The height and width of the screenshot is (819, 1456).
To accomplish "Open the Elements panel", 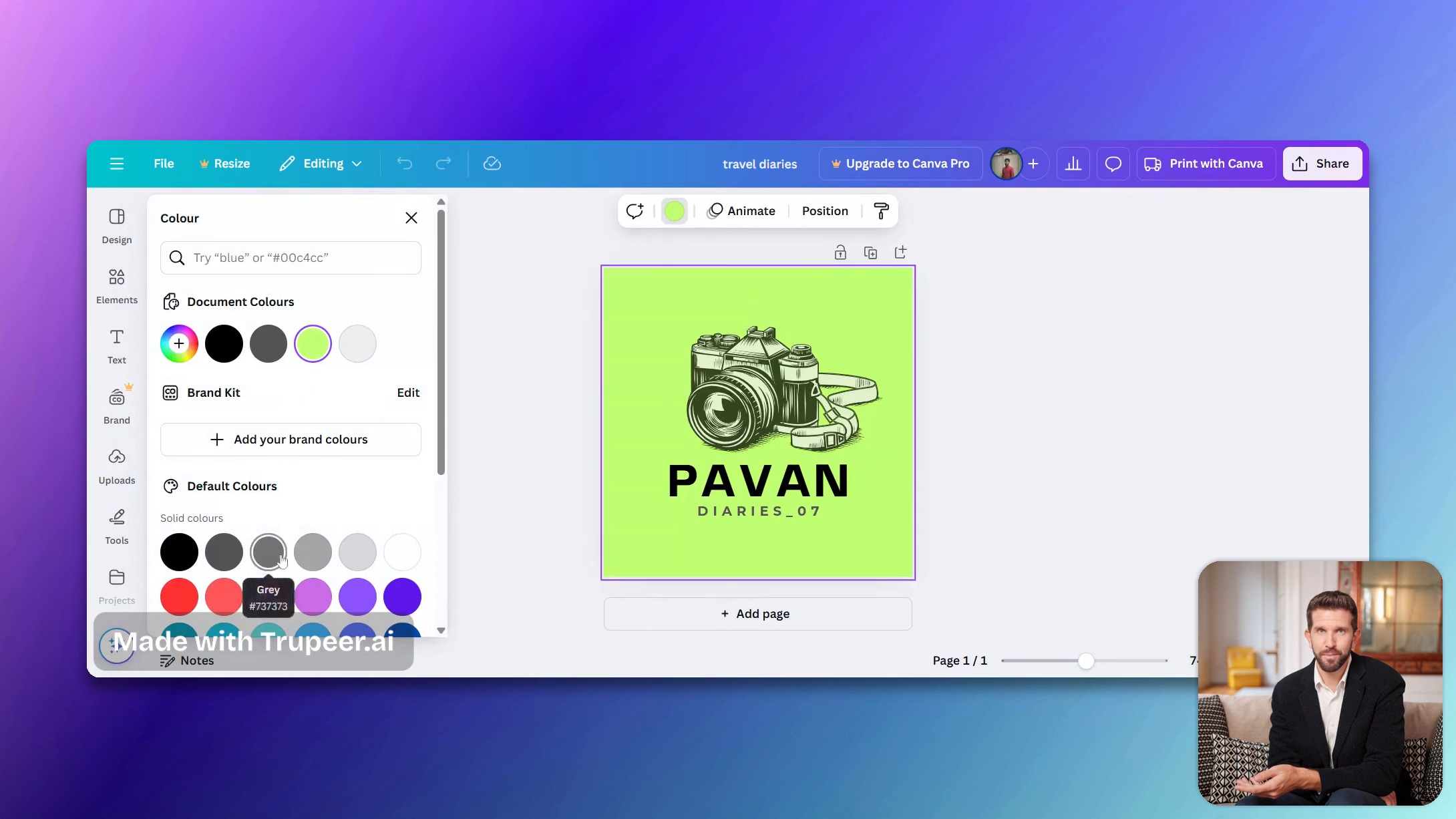I will (116, 286).
